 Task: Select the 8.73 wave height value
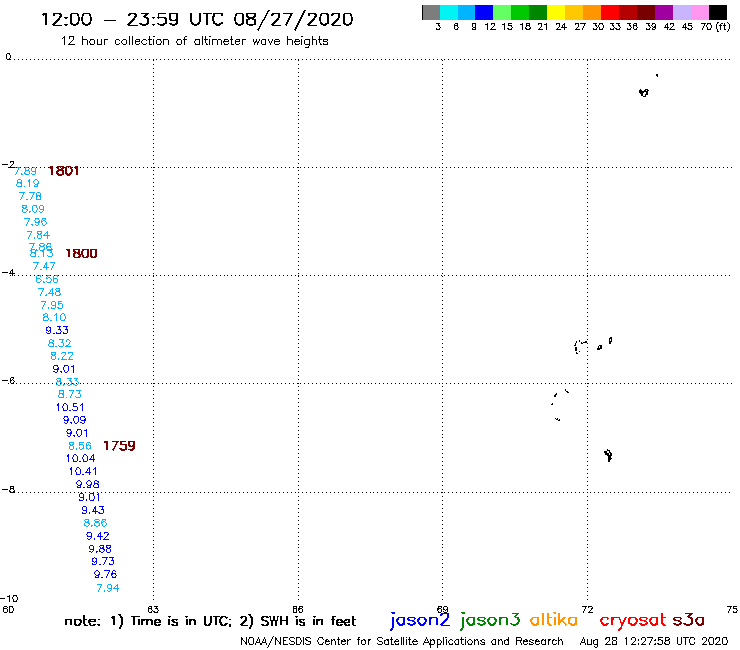[x=69, y=394]
